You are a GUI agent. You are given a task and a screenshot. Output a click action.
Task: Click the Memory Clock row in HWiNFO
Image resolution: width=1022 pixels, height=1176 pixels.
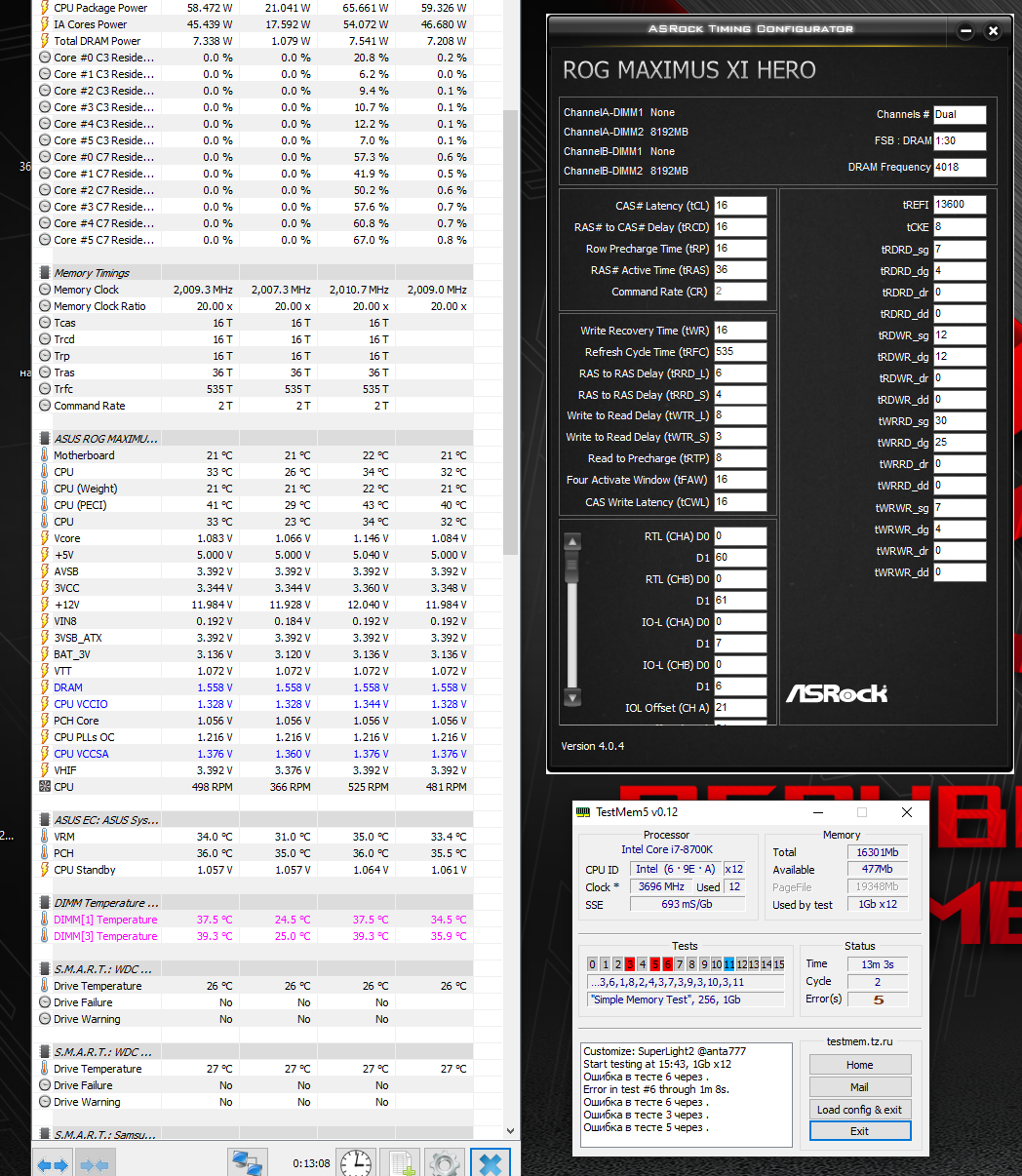tap(253, 290)
